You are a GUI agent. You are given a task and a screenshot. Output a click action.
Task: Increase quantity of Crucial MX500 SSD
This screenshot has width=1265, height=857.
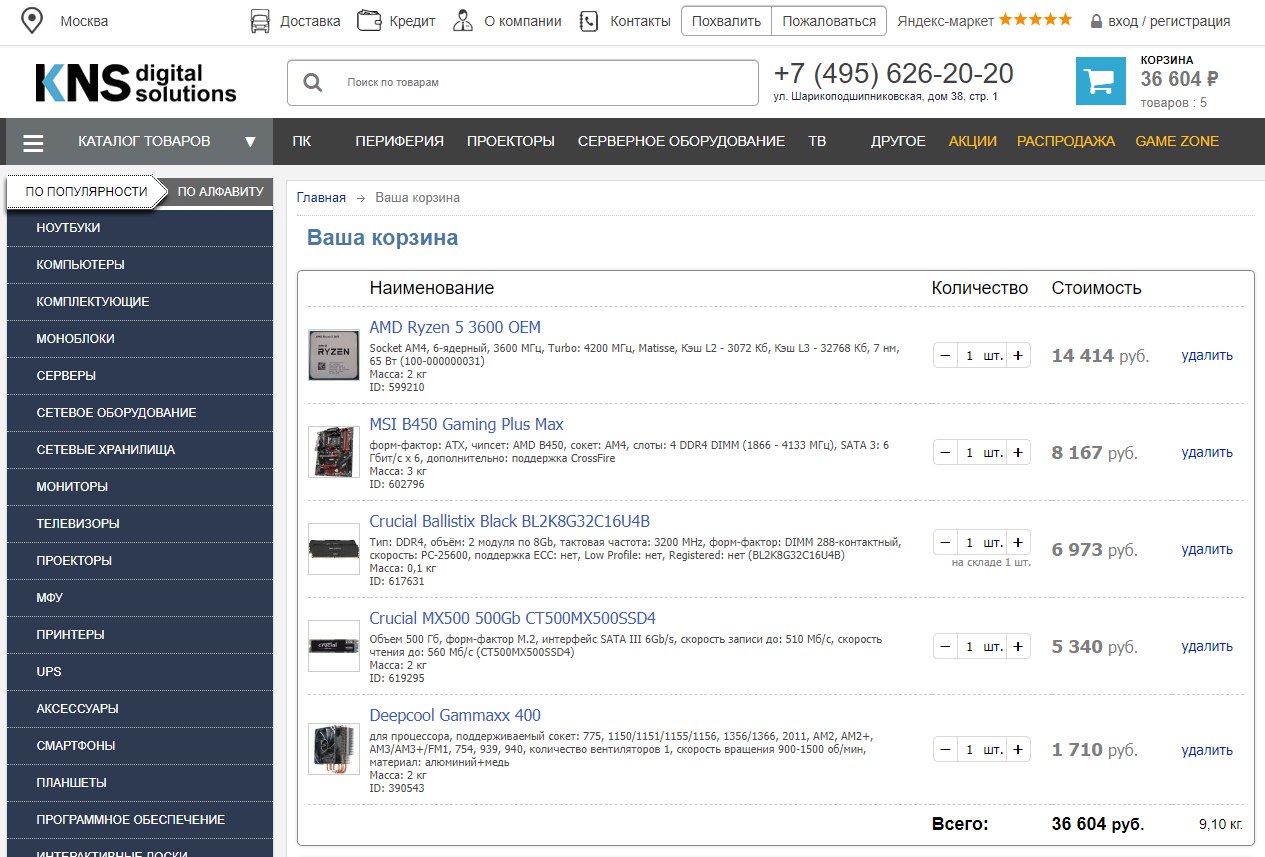coord(1018,646)
